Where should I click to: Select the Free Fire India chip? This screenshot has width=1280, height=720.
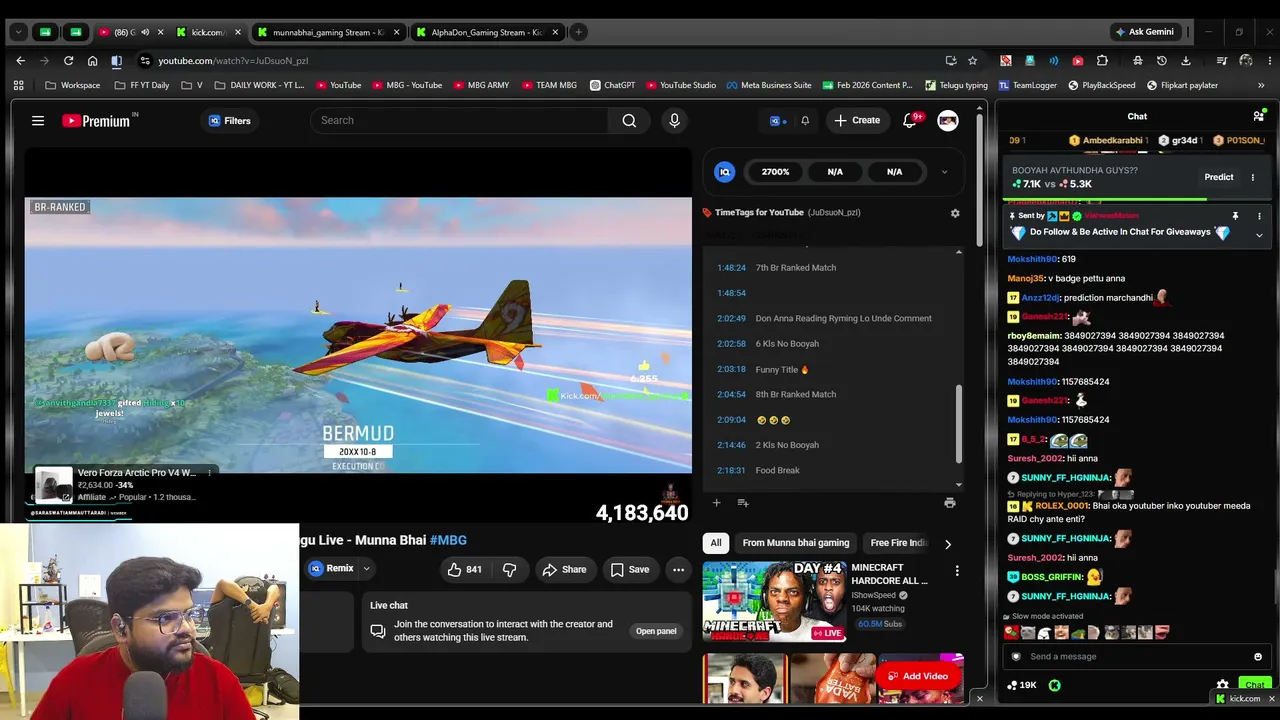click(899, 543)
